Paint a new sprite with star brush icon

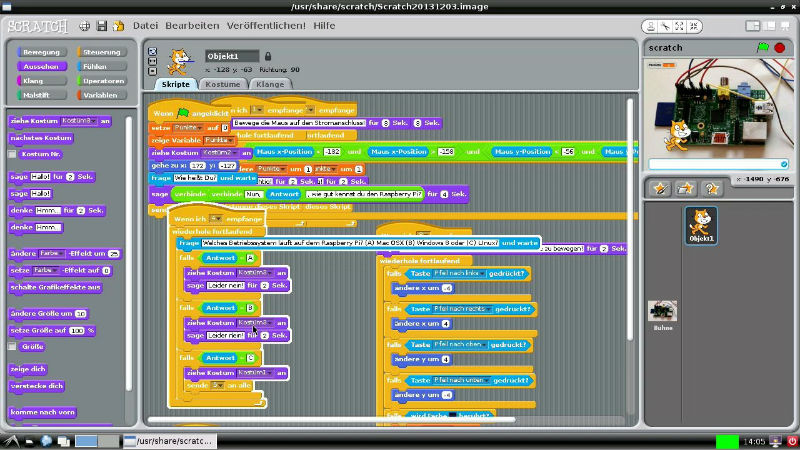coord(661,189)
